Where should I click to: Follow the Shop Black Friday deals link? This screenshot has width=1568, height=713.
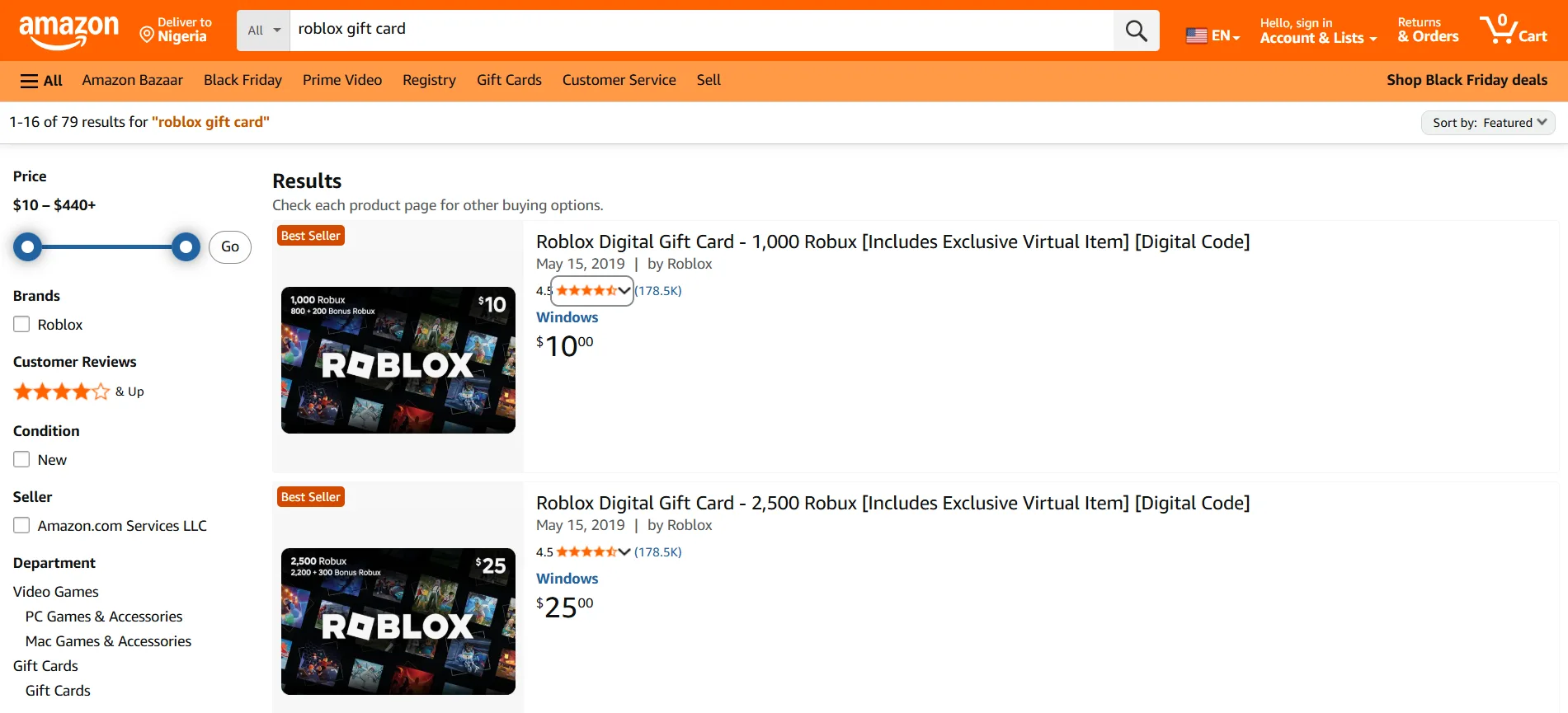(1467, 80)
